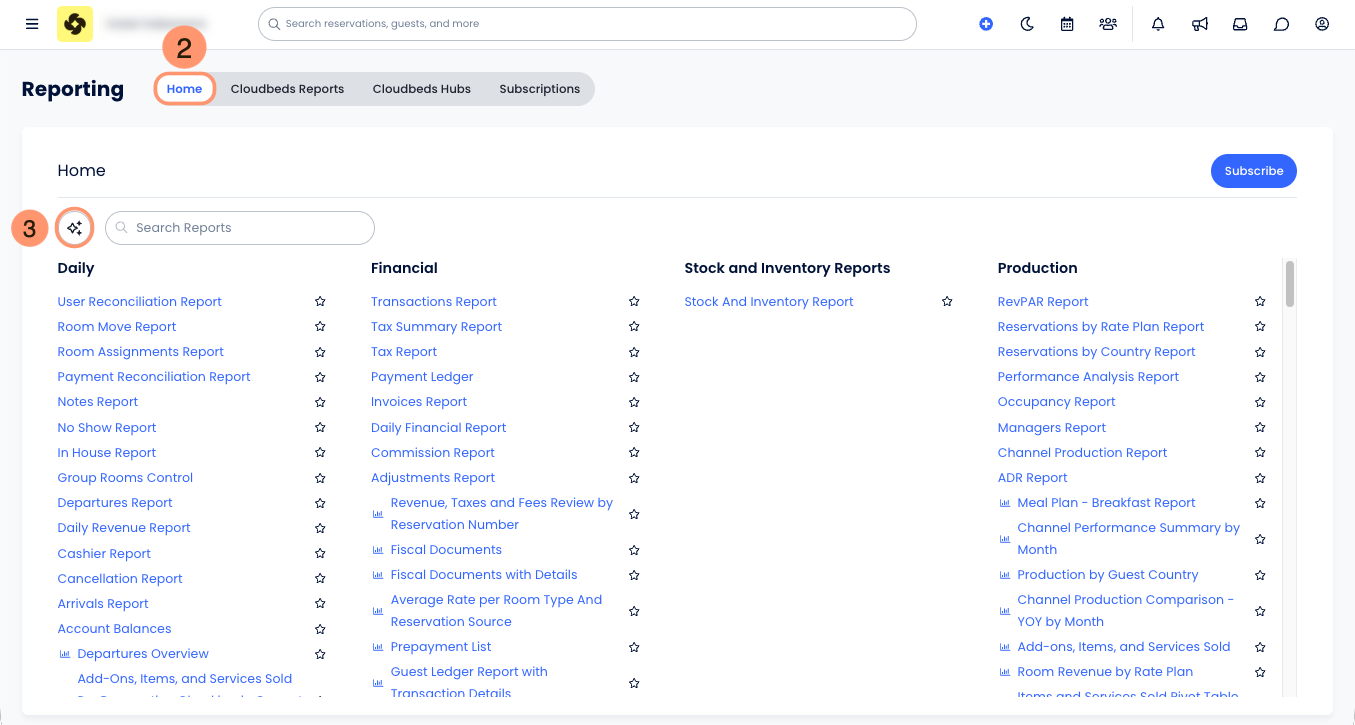Star the Transactions Report as favorite

(x=634, y=301)
